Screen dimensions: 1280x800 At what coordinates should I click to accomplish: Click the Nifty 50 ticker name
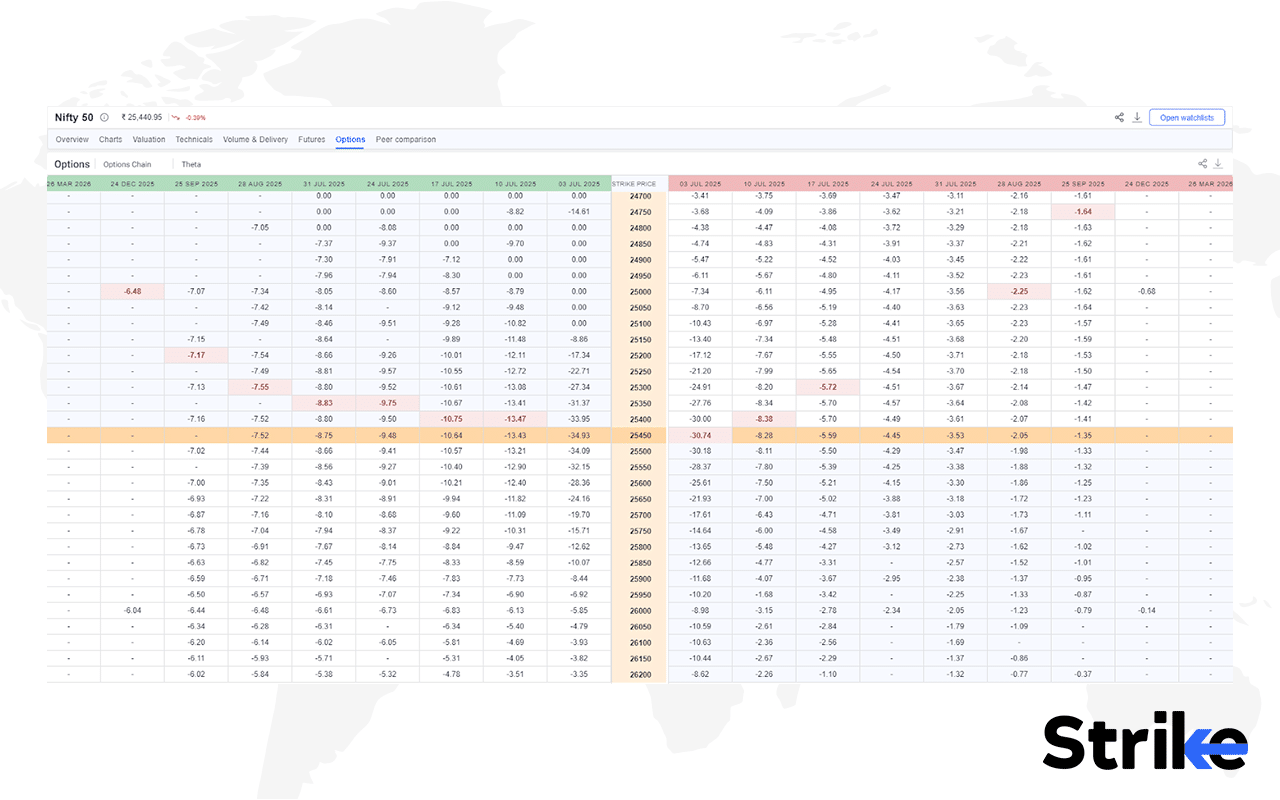[x=72, y=117]
